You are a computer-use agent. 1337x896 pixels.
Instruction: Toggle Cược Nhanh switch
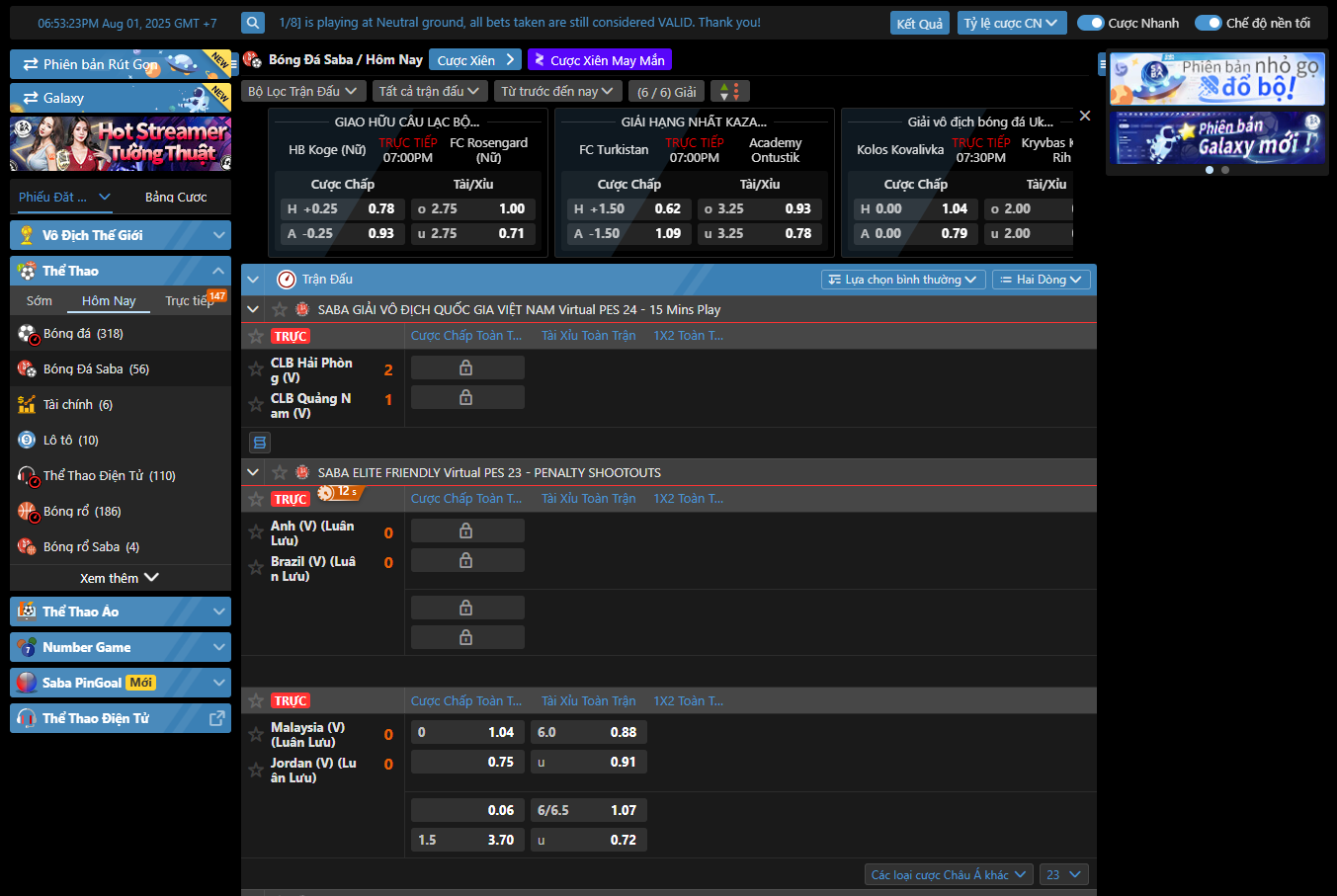point(1090,23)
